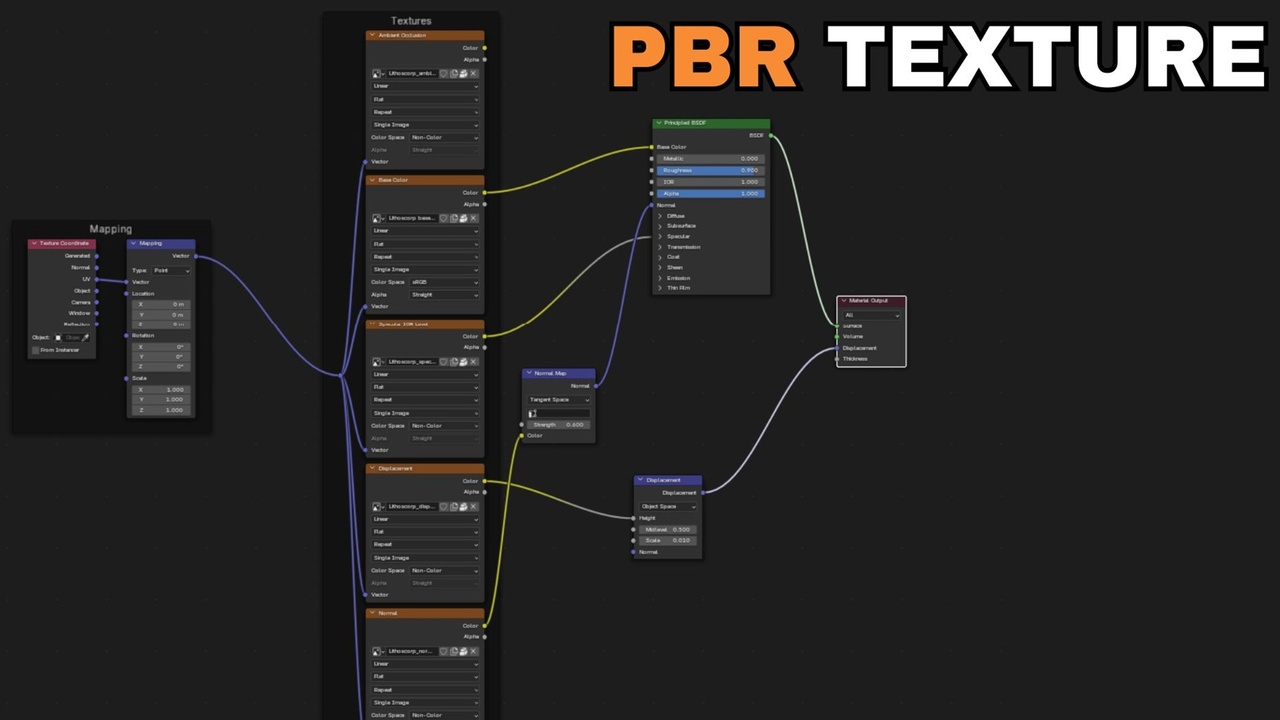This screenshot has height=720, width=1280.
Task: Open the All target dropdown in Material Output
Action: click(871, 315)
